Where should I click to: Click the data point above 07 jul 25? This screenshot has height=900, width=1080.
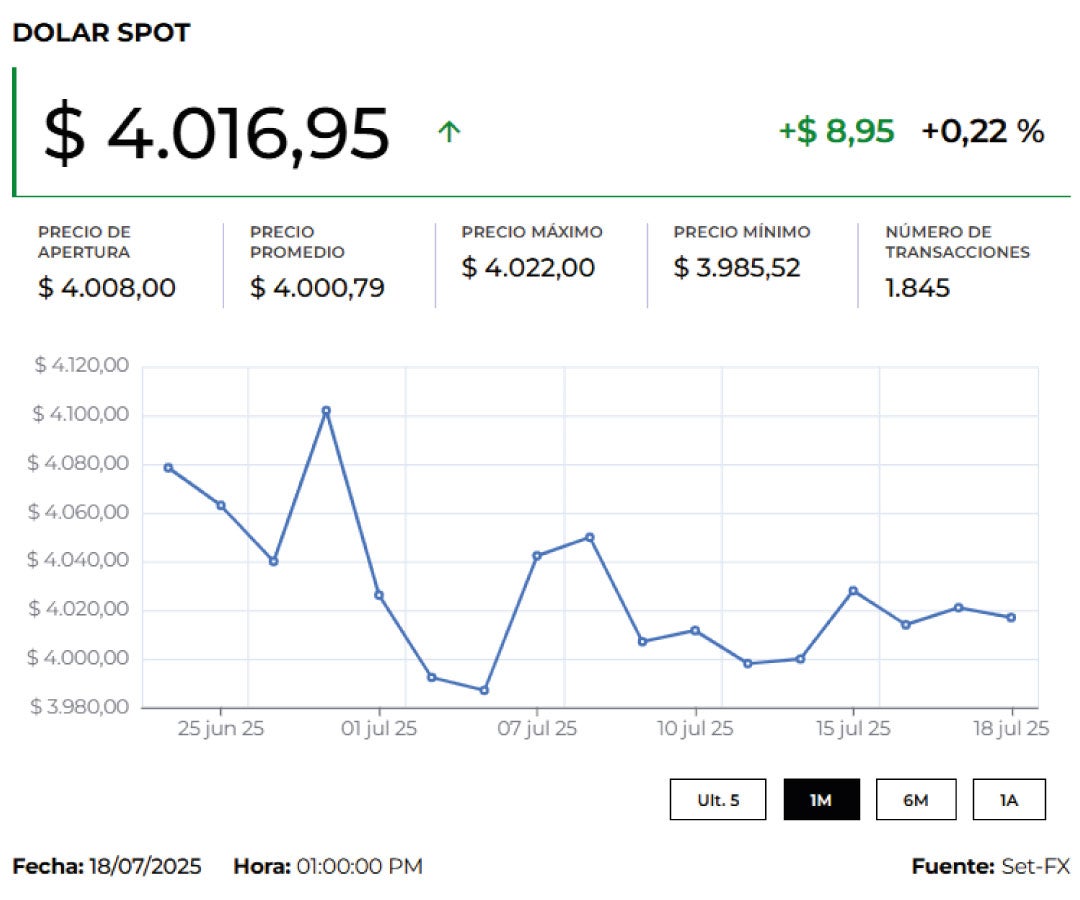[x=537, y=555]
